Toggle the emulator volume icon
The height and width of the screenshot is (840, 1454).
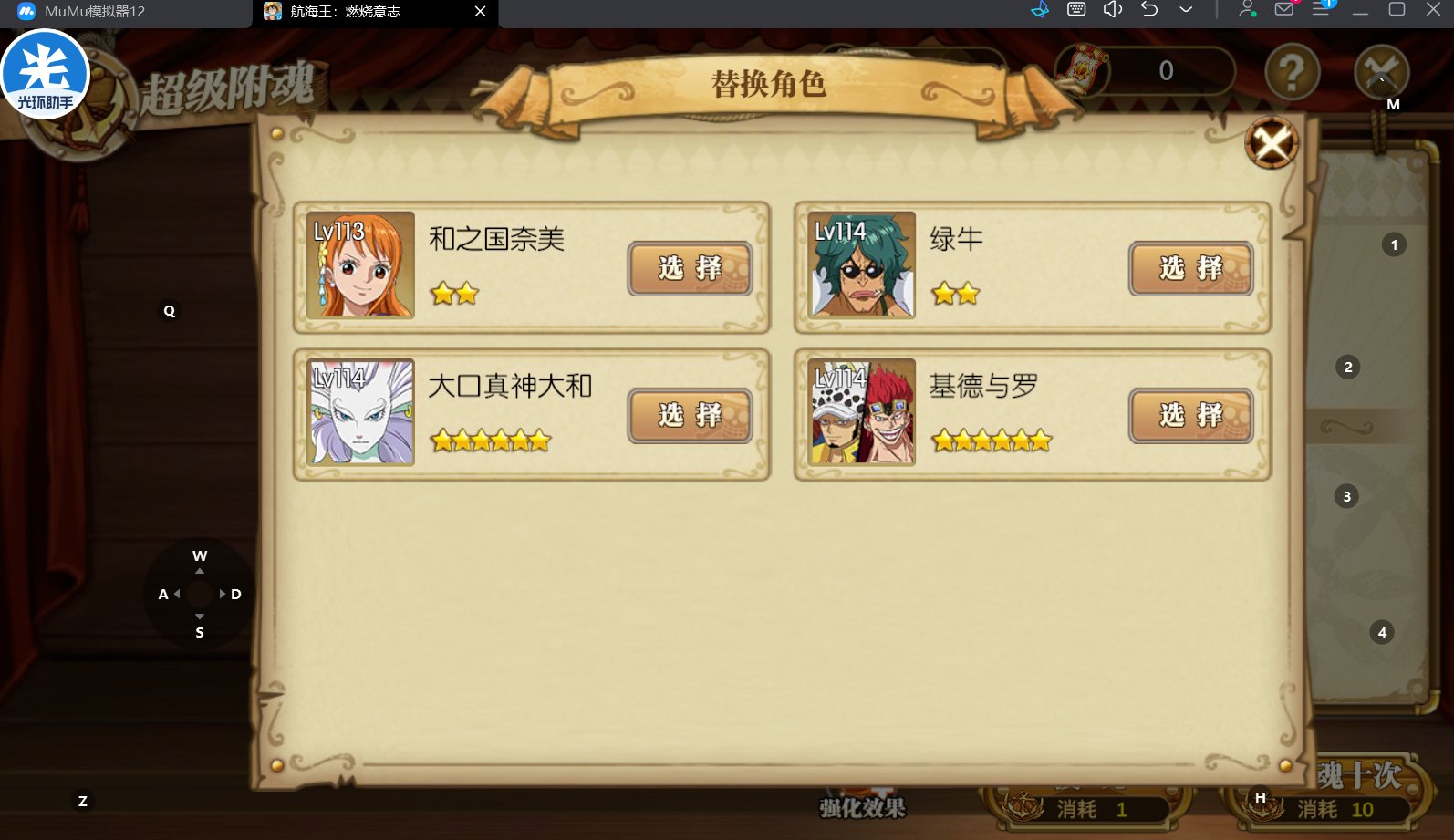pyautogui.click(x=1113, y=10)
